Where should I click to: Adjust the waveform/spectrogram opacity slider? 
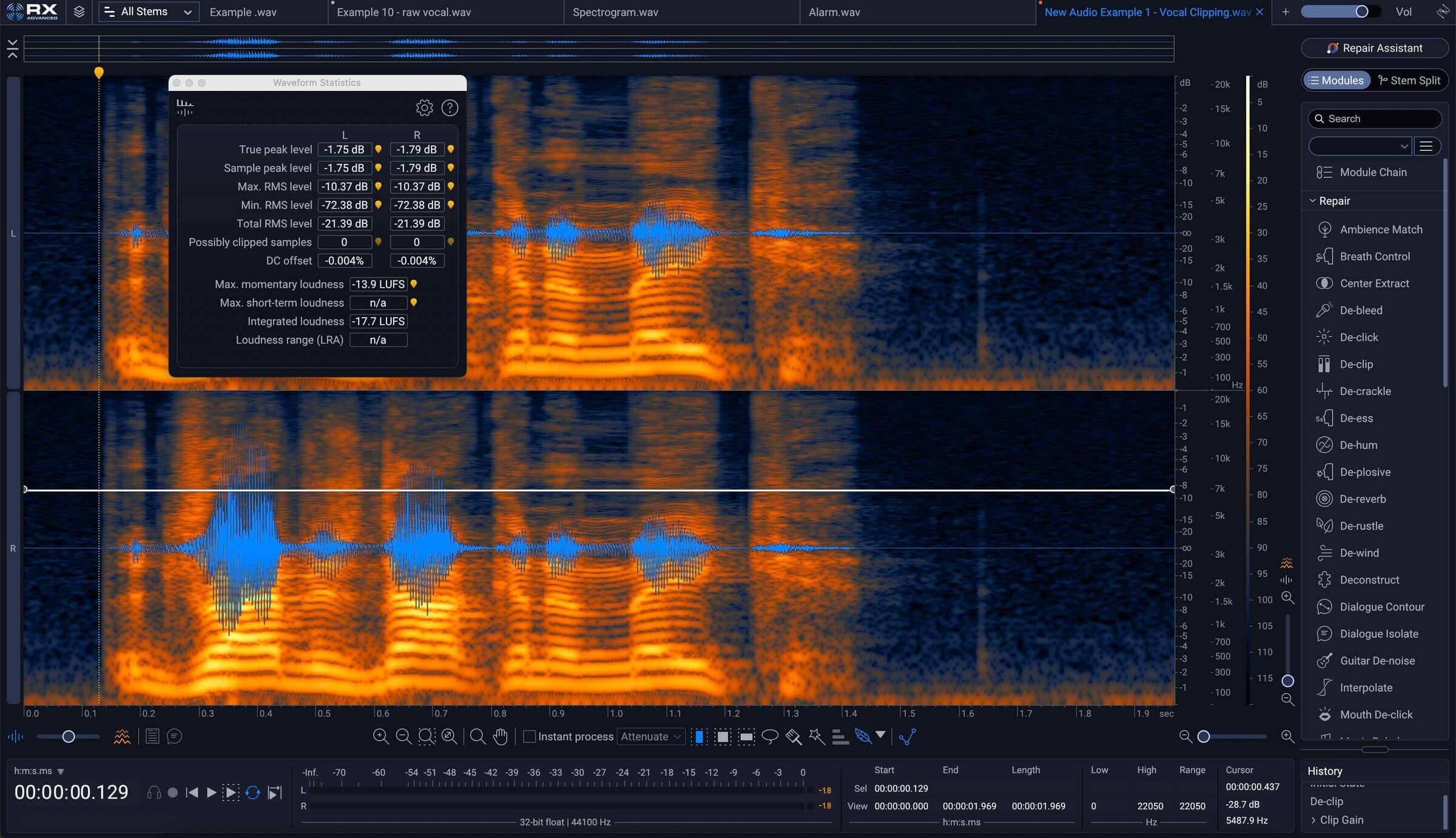[x=68, y=737]
